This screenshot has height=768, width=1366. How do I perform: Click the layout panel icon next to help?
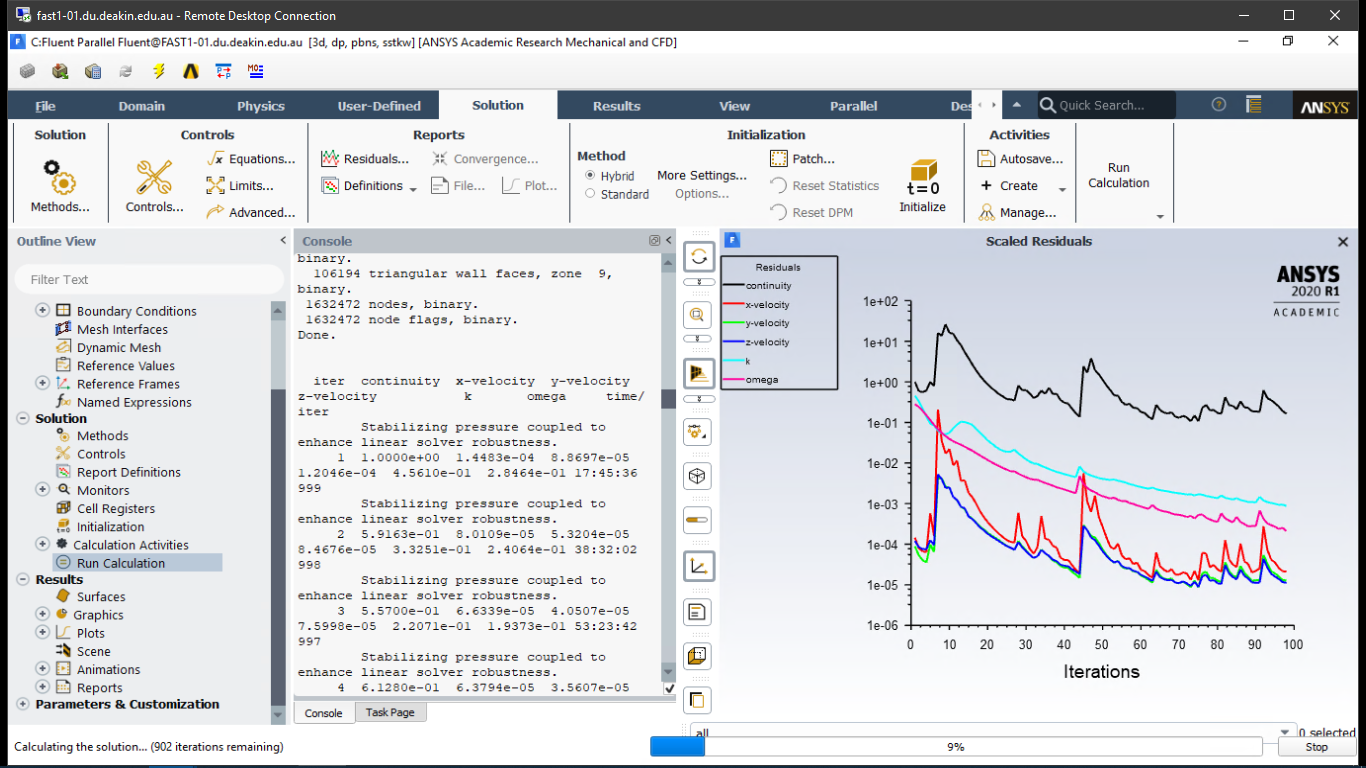click(x=1253, y=104)
